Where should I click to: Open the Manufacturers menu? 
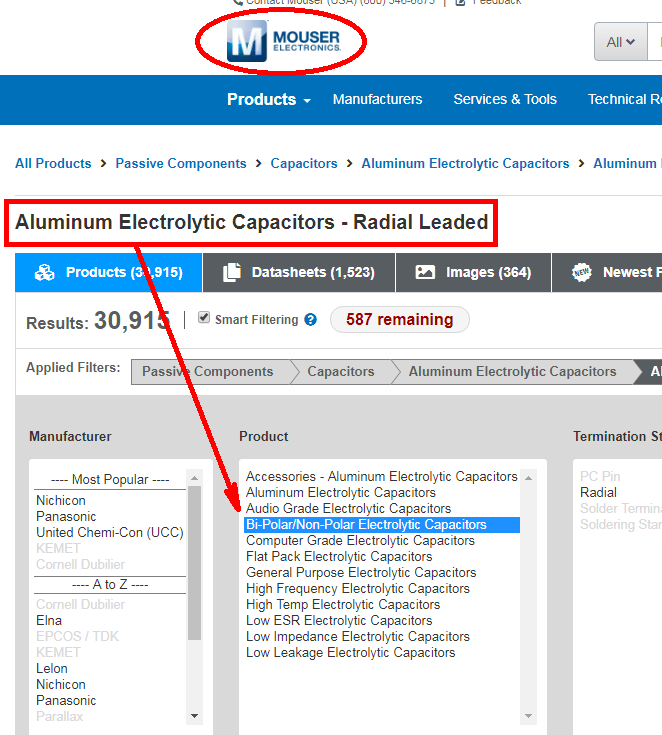377,99
